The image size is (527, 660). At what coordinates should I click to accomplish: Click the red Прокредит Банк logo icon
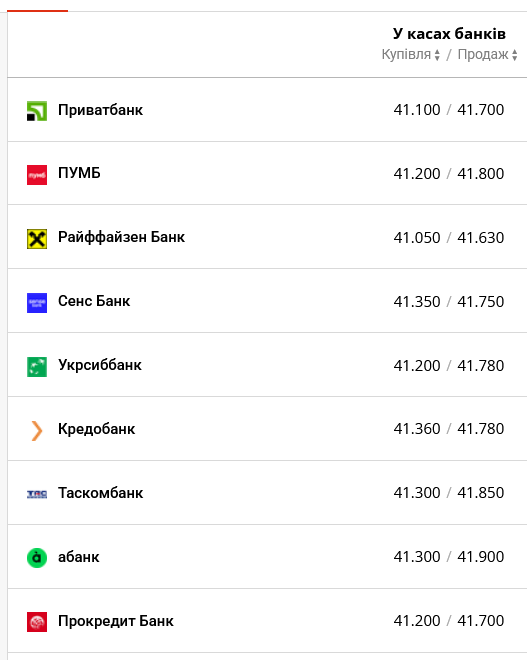[37, 622]
